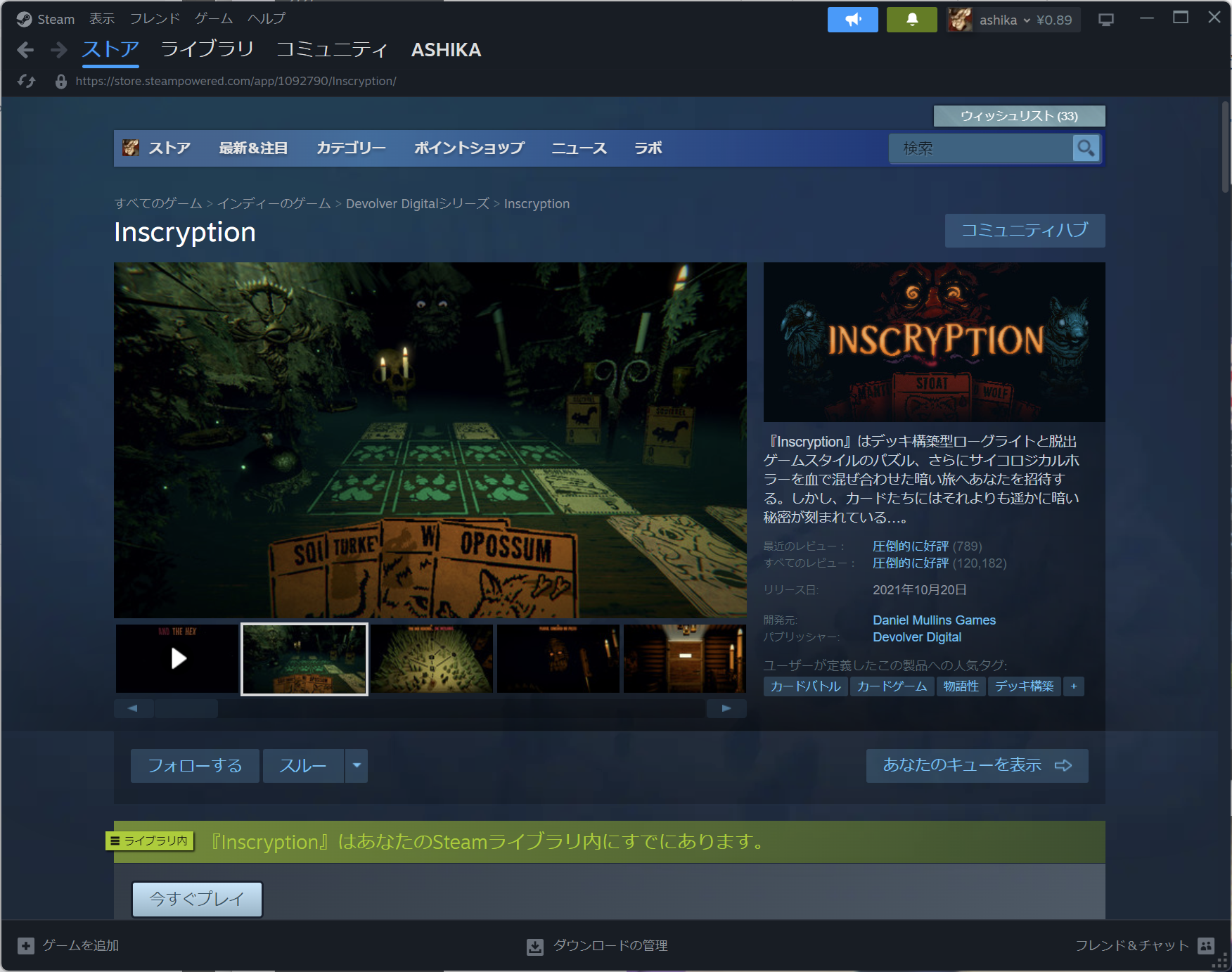Open ウィッシュリスト (33)
The width and height of the screenshot is (1232, 972).
point(1019,116)
